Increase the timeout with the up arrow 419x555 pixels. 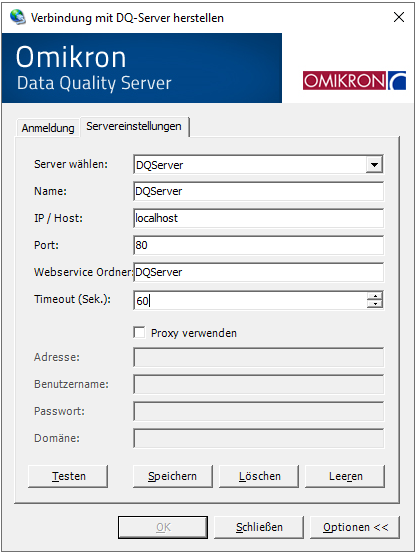pyautogui.click(x=375, y=296)
